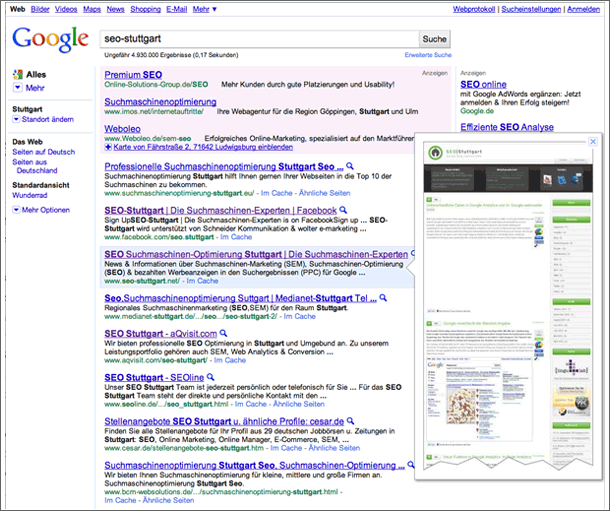The height and width of the screenshot is (511, 610).
Task: Open Im Cache for aqvisit.com result
Action: [x=230, y=360]
